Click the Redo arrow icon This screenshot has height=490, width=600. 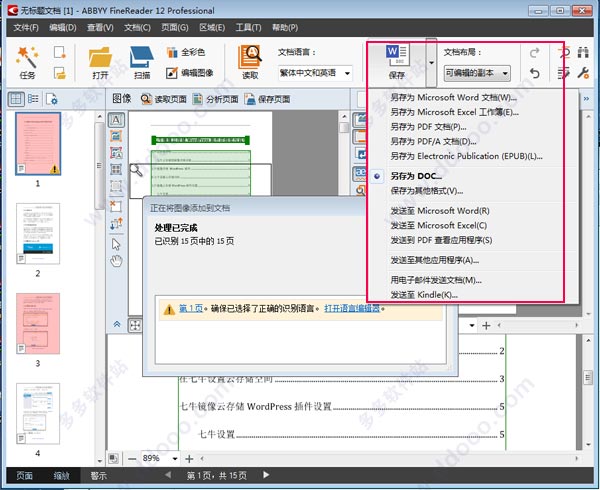(535, 52)
